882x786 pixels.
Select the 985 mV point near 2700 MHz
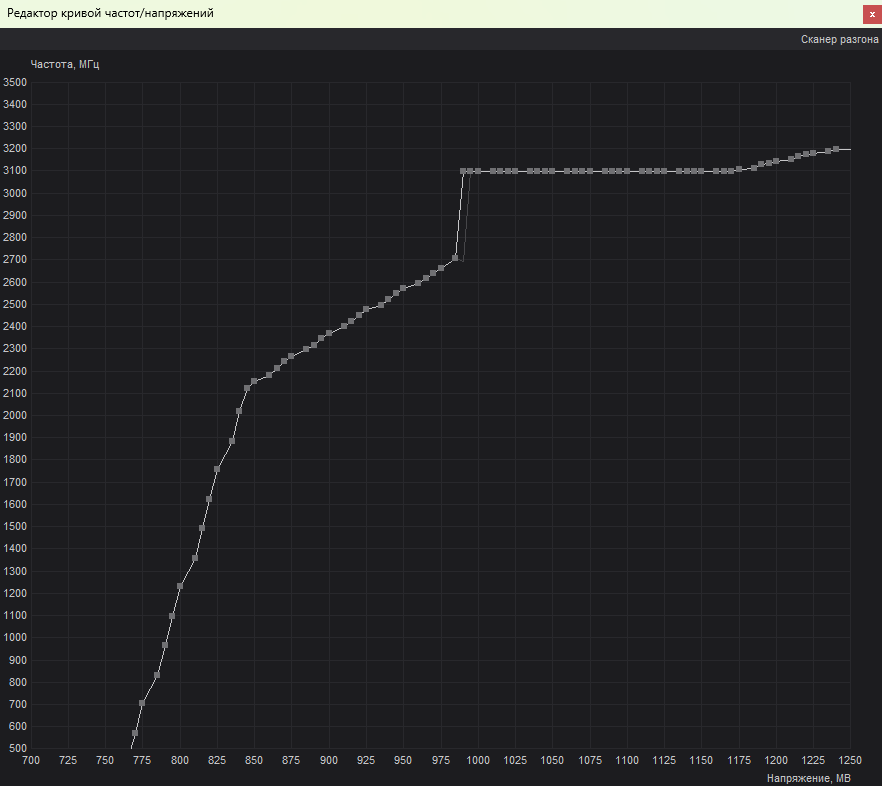(x=455, y=258)
